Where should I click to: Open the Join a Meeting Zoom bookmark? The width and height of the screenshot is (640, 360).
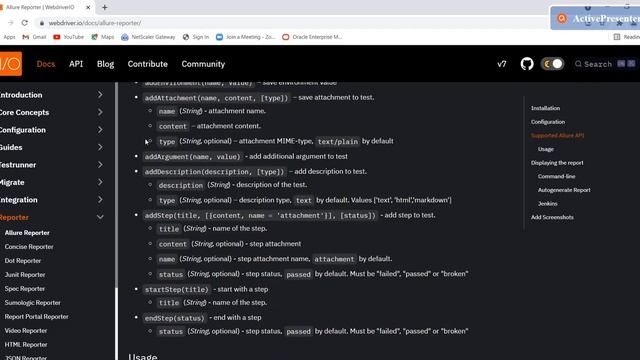[246, 37]
